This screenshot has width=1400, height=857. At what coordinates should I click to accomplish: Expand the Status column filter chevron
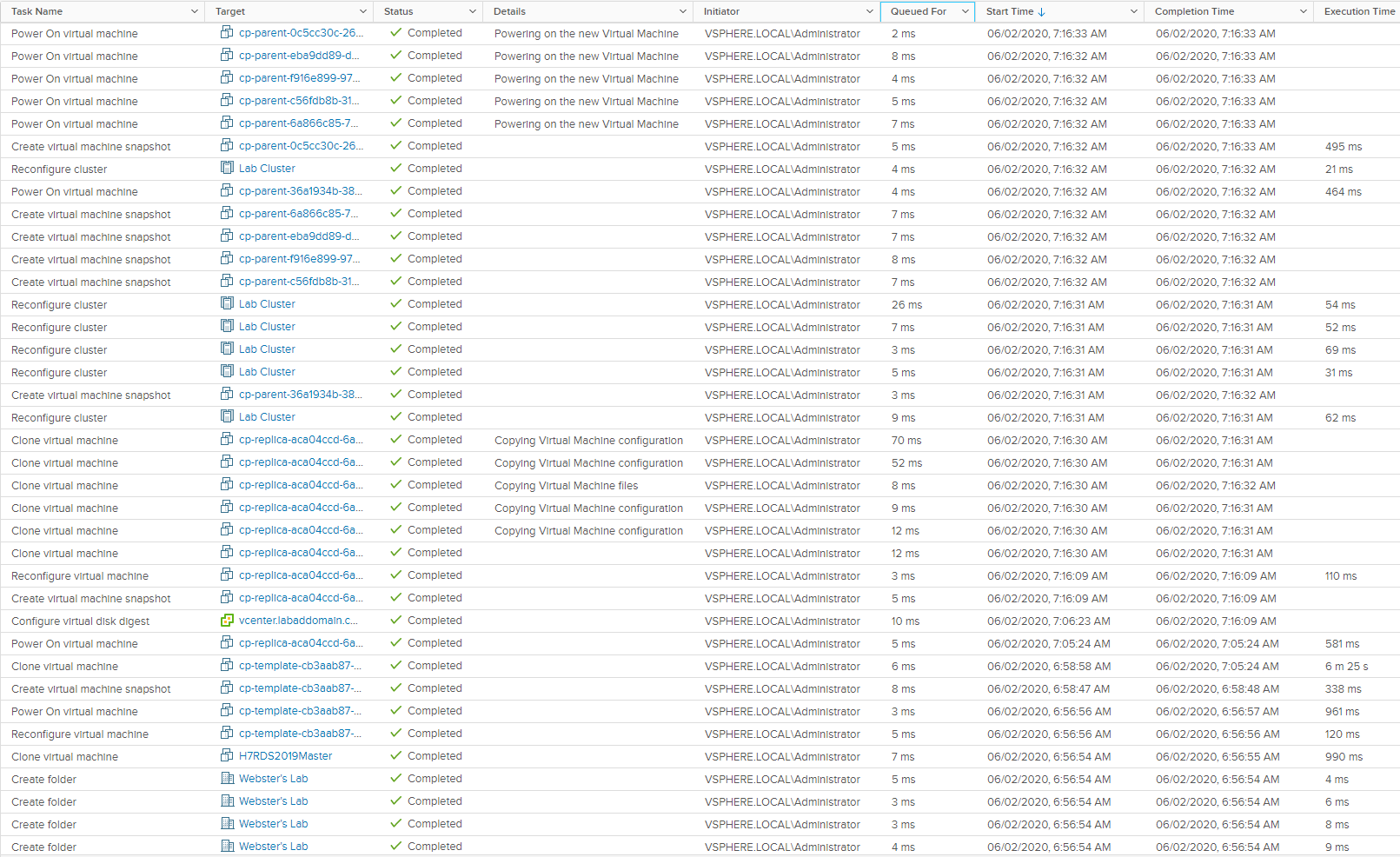click(x=473, y=11)
